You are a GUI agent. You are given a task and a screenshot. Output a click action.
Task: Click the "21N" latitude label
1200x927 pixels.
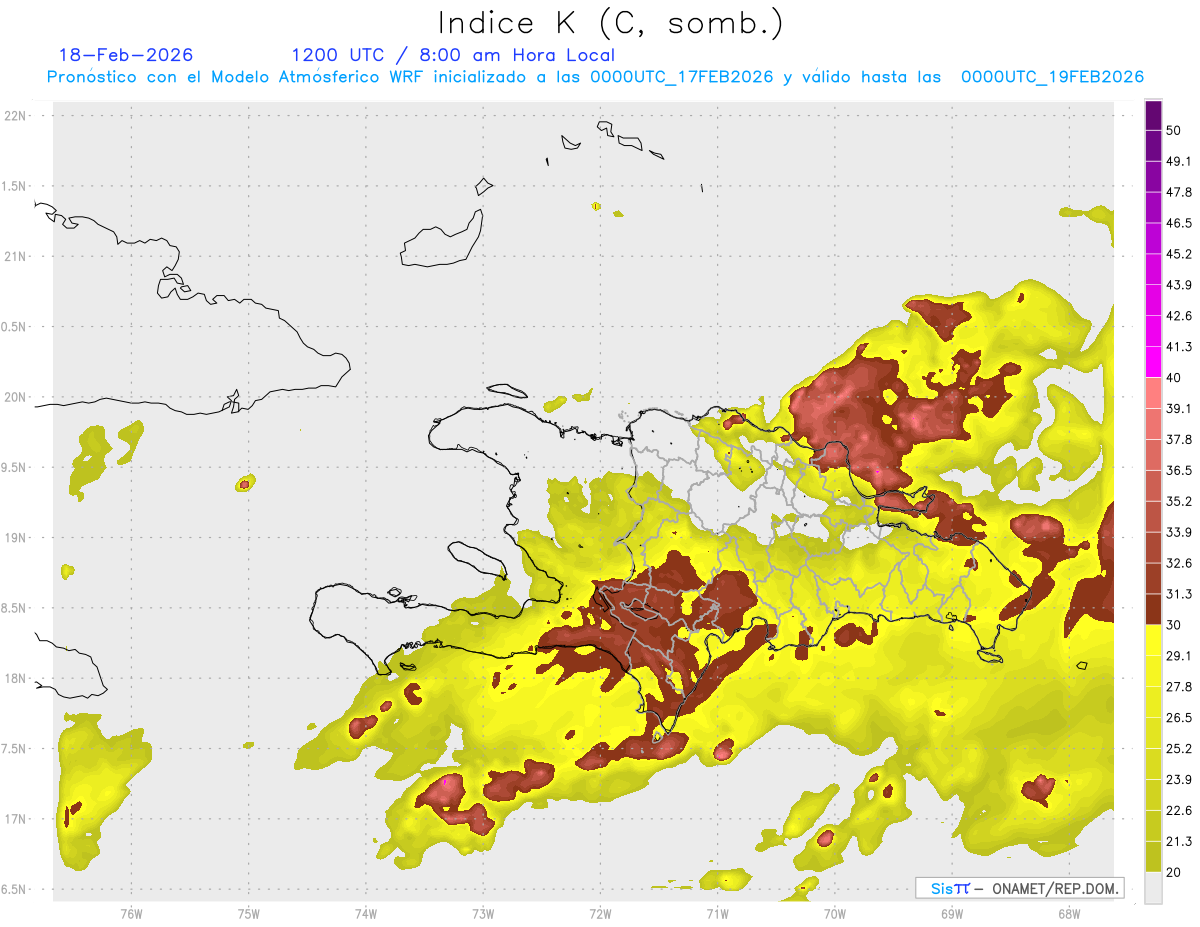(17, 256)
